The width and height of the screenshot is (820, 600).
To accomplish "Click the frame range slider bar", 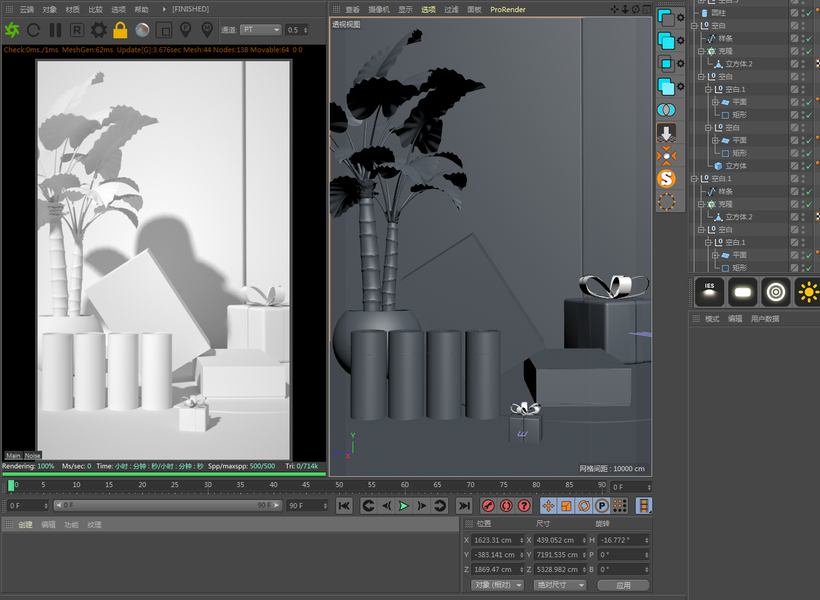I will (168, 505).
